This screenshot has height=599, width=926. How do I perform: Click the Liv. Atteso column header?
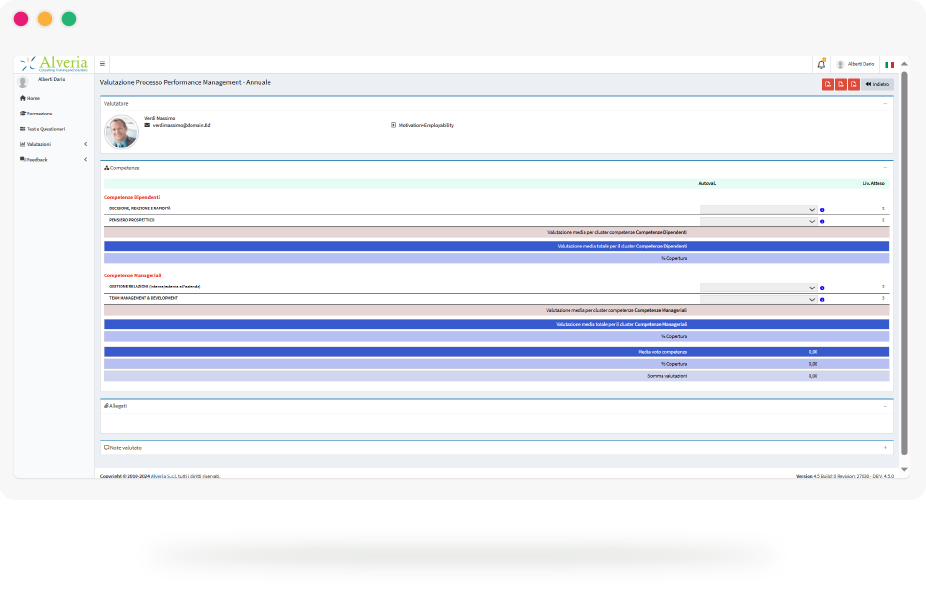coord(873,184)
